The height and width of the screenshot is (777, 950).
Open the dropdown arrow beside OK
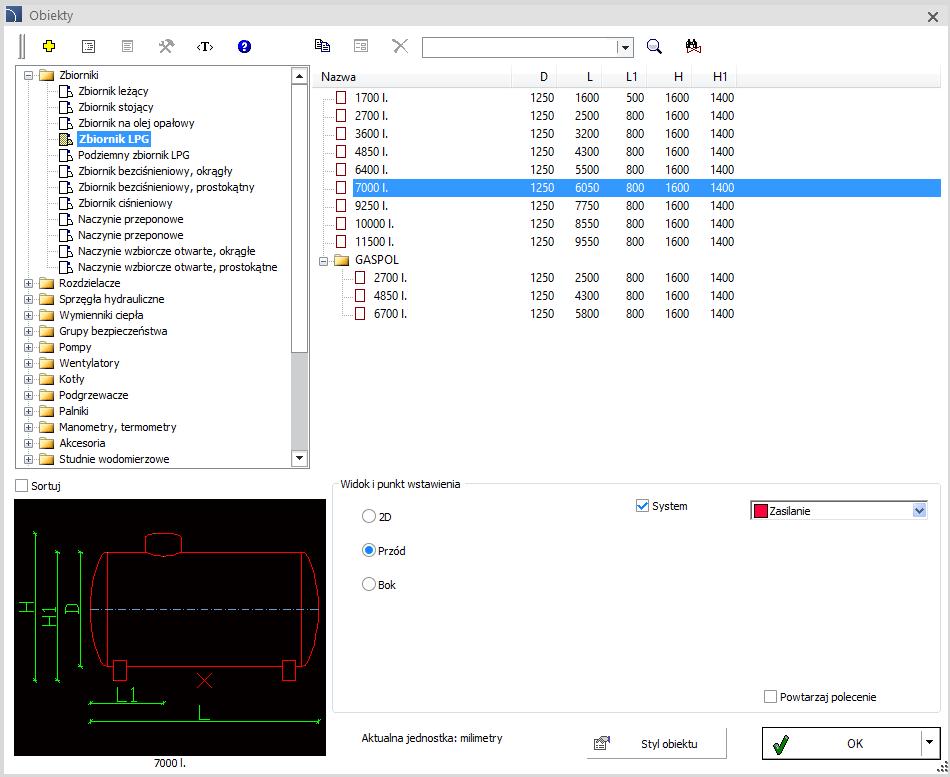click(929, 742)
